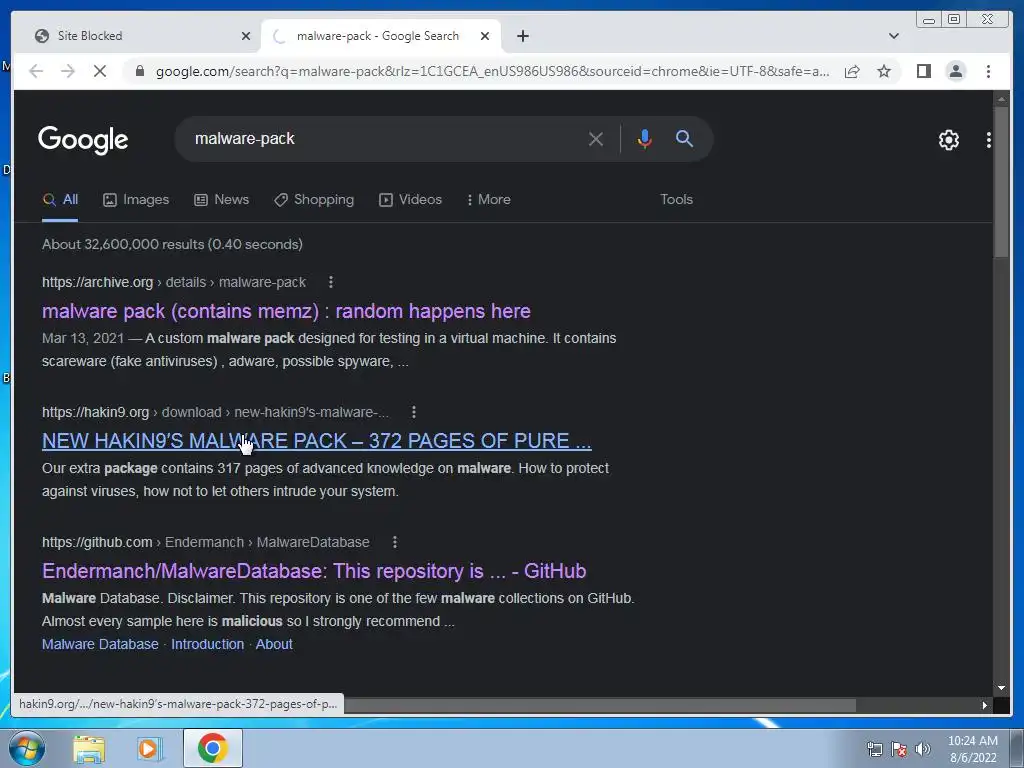Open the Google page three-dot menu
Viewport: 1024px width, 768px height.
989,140
